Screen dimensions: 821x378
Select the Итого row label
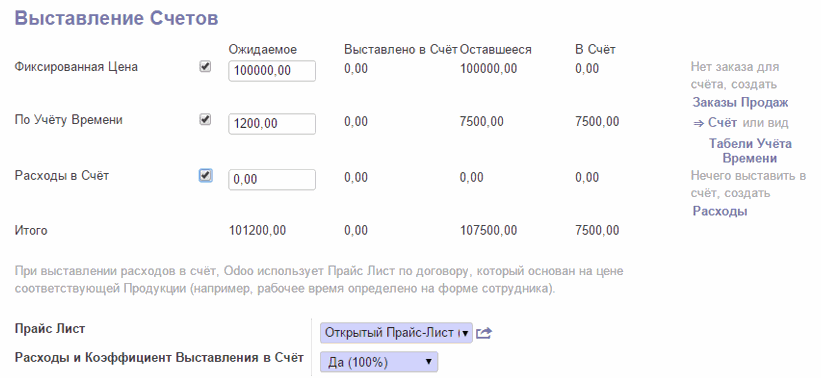click(31, 230)
